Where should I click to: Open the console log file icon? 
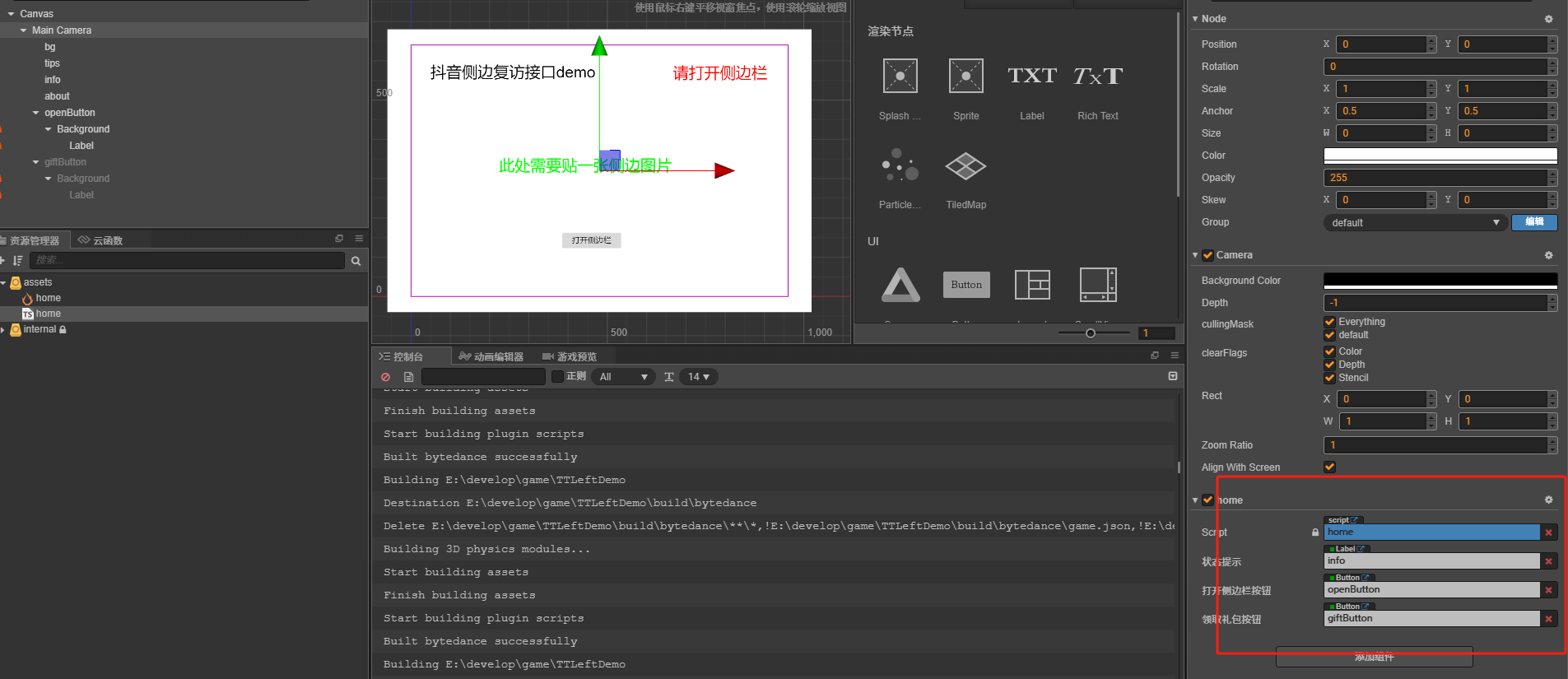(408, 377)
